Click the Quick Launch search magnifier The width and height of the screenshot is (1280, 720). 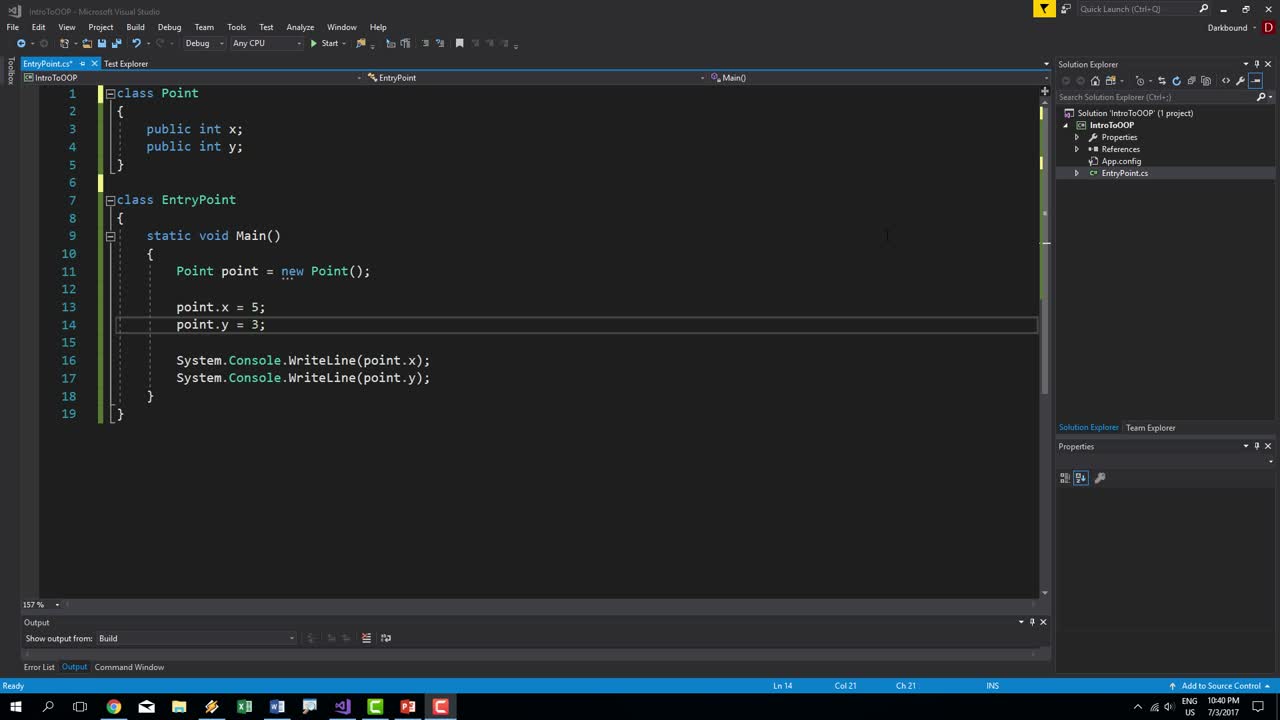point(1204,9)
